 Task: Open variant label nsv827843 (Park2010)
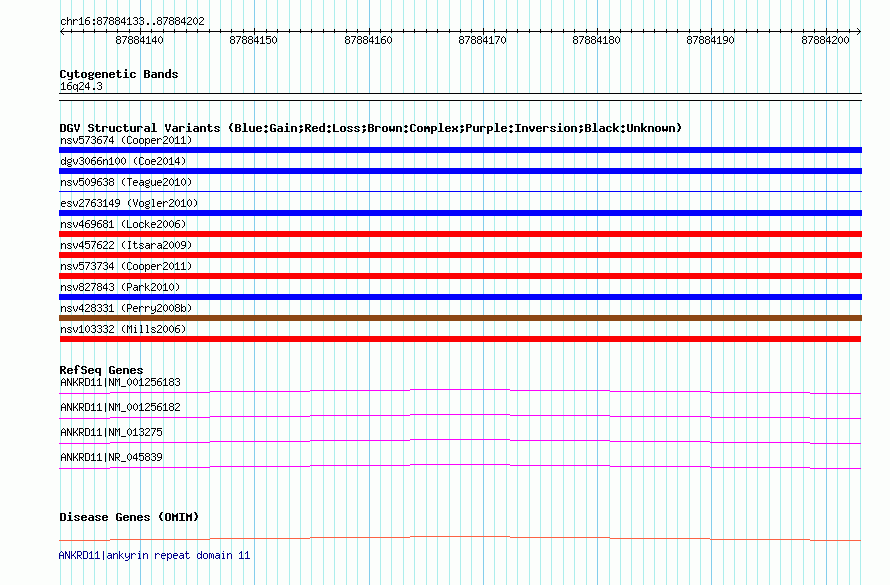coord(120,287)
